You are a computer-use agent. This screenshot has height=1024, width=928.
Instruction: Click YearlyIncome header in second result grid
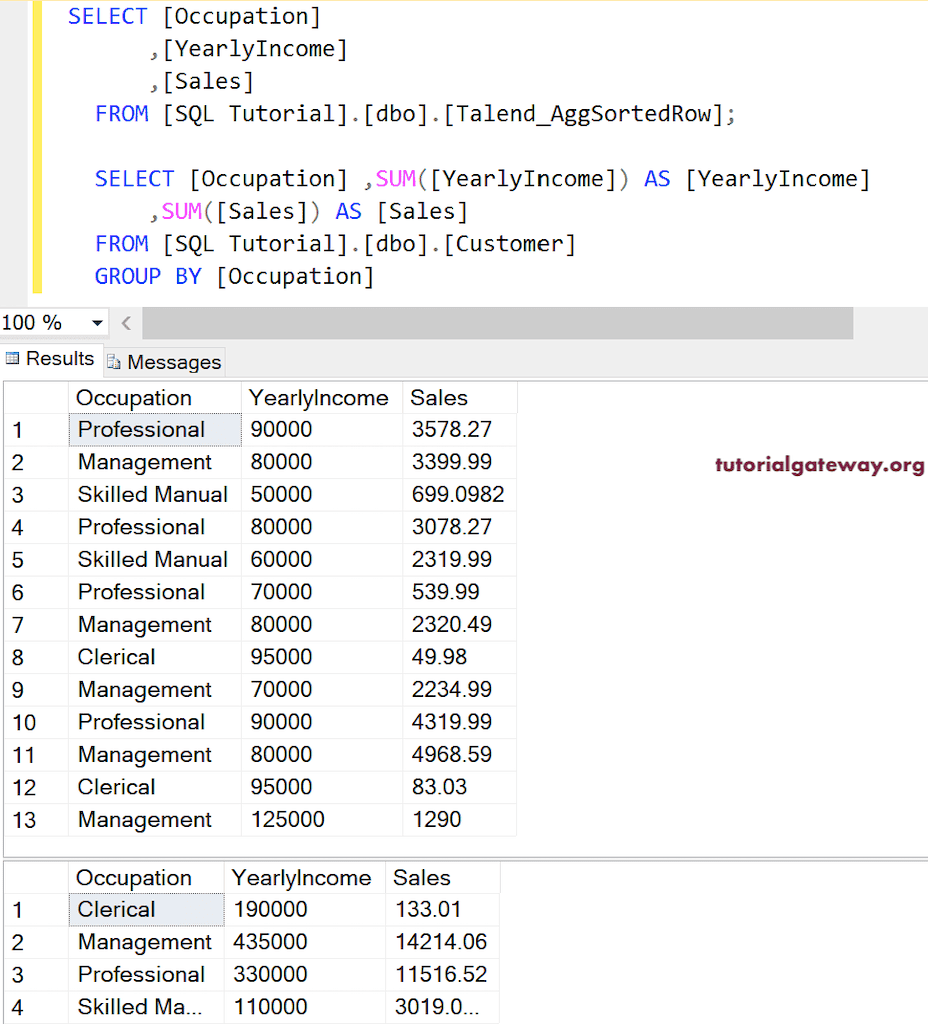pos(305,878)
